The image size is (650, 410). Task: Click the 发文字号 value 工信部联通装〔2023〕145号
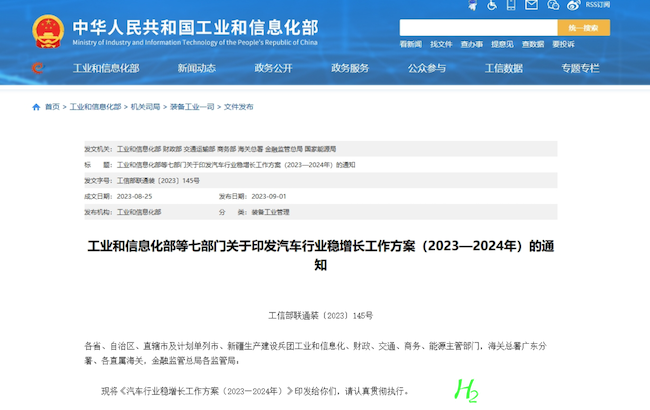point(158,181)
